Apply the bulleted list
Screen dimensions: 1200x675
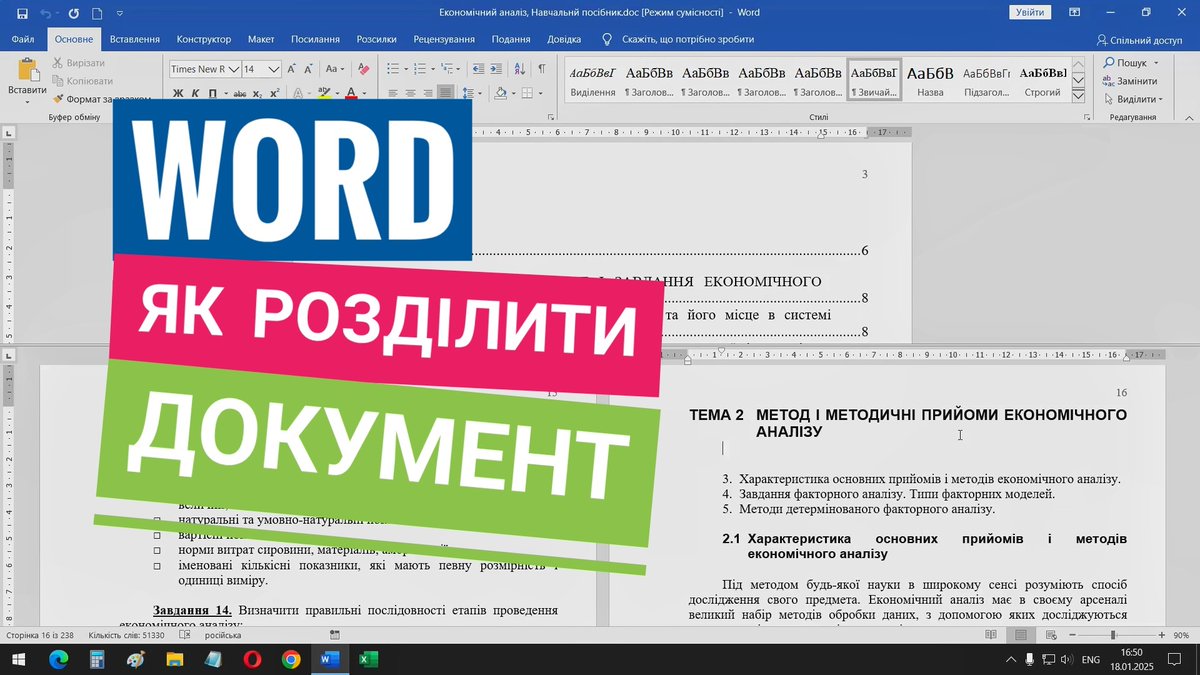point(393,69)
